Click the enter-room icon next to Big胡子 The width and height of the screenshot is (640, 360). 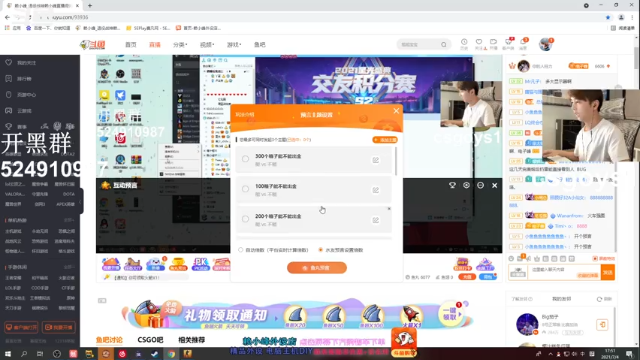(602, 324)
